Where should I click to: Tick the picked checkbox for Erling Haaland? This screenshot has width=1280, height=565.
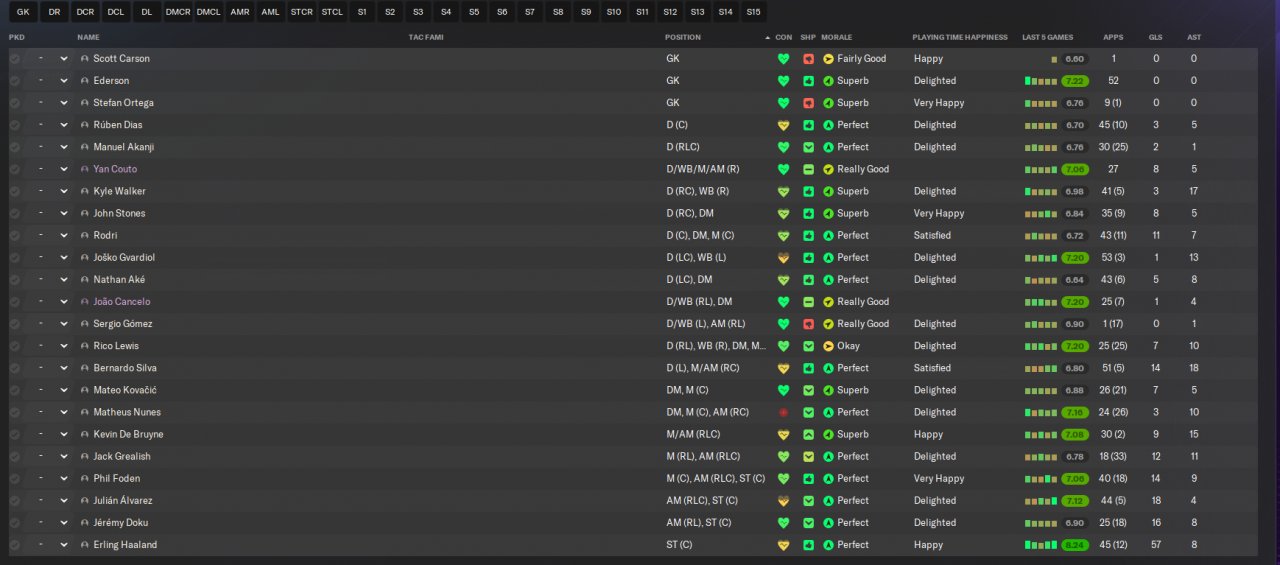click(14, 545)
